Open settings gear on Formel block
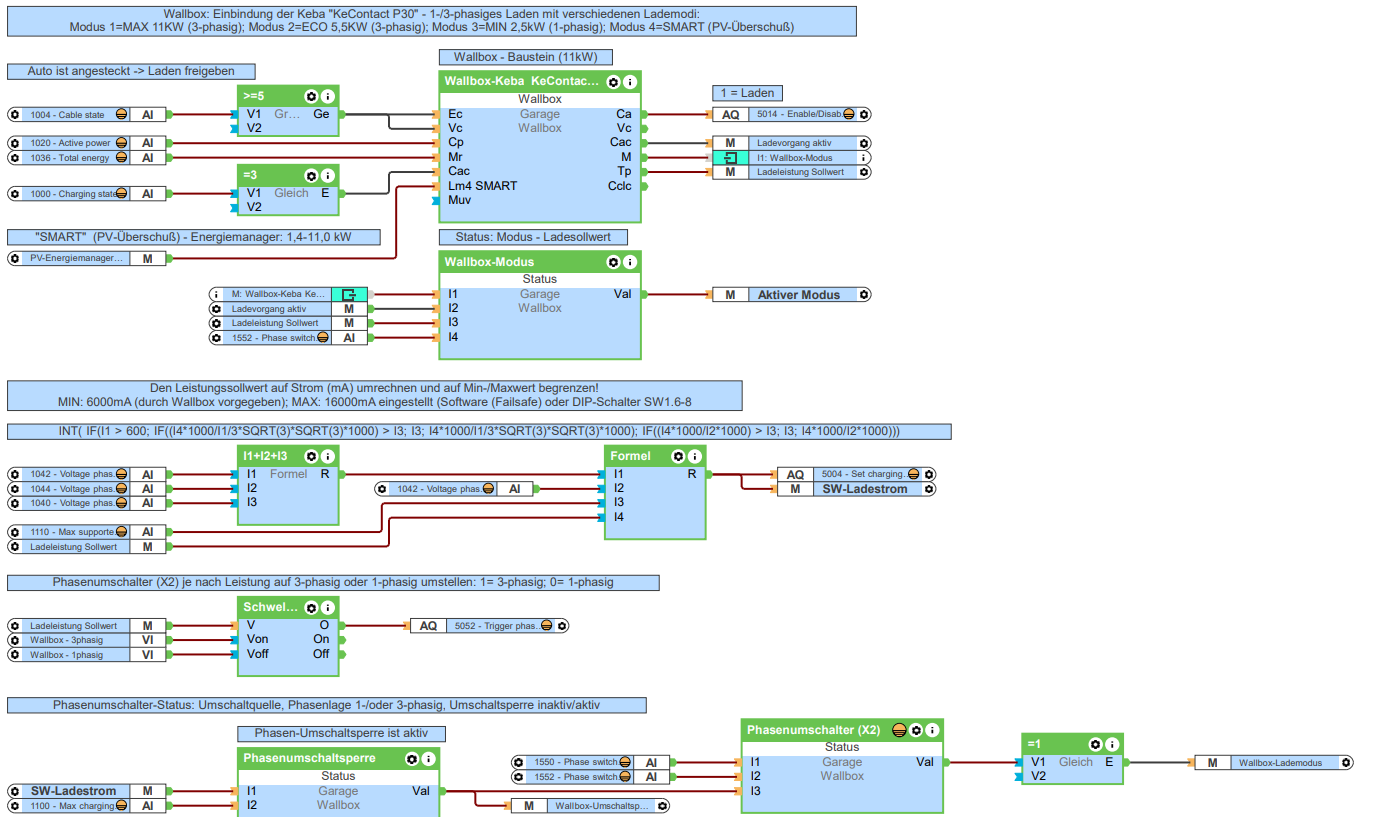 678,456
